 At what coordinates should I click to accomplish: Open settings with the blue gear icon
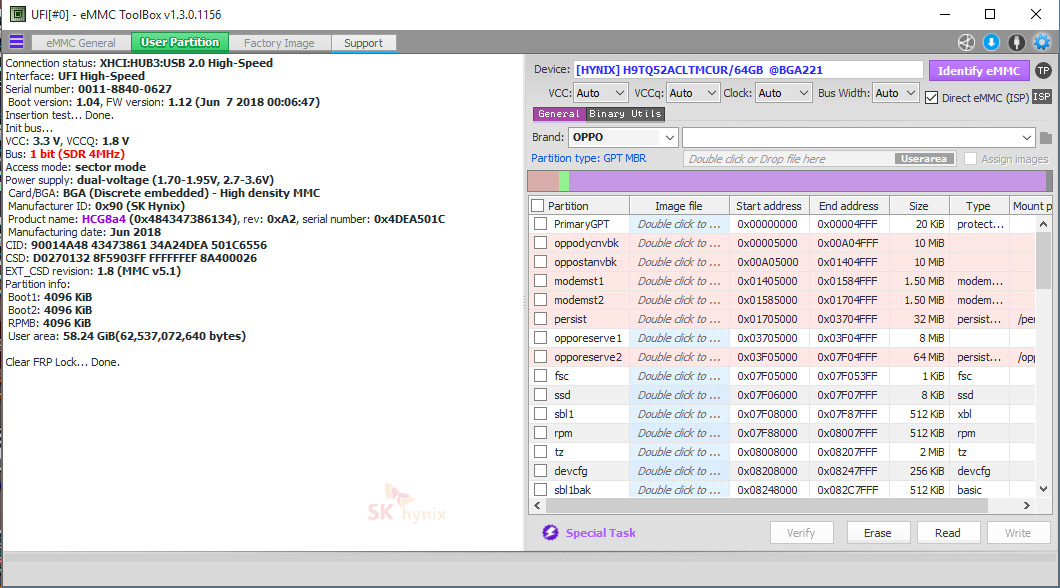(1042, 42)
